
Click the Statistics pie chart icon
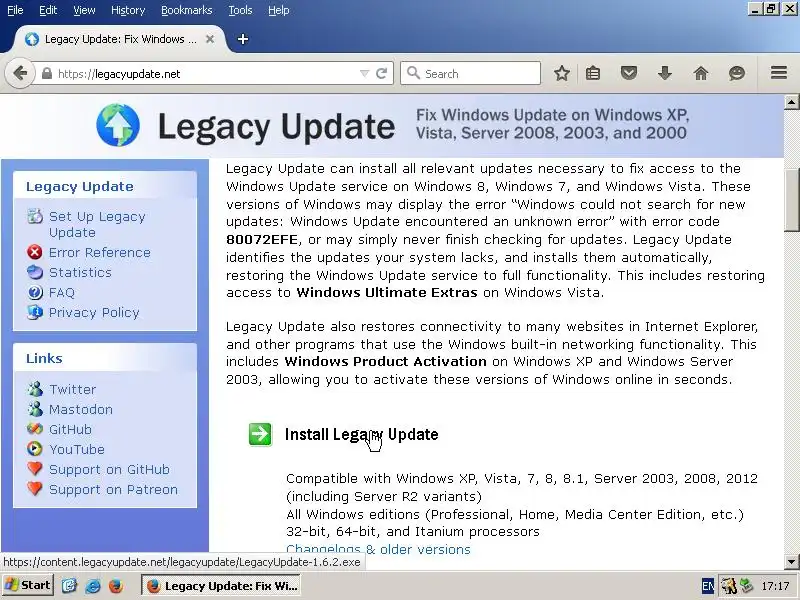(x=35, y=272)
